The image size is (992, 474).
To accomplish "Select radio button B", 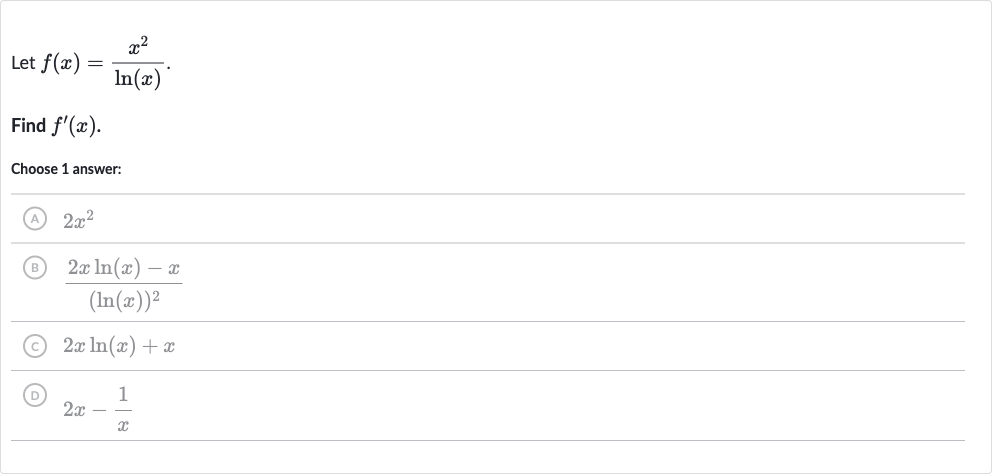I will click(x=35, y=268).
